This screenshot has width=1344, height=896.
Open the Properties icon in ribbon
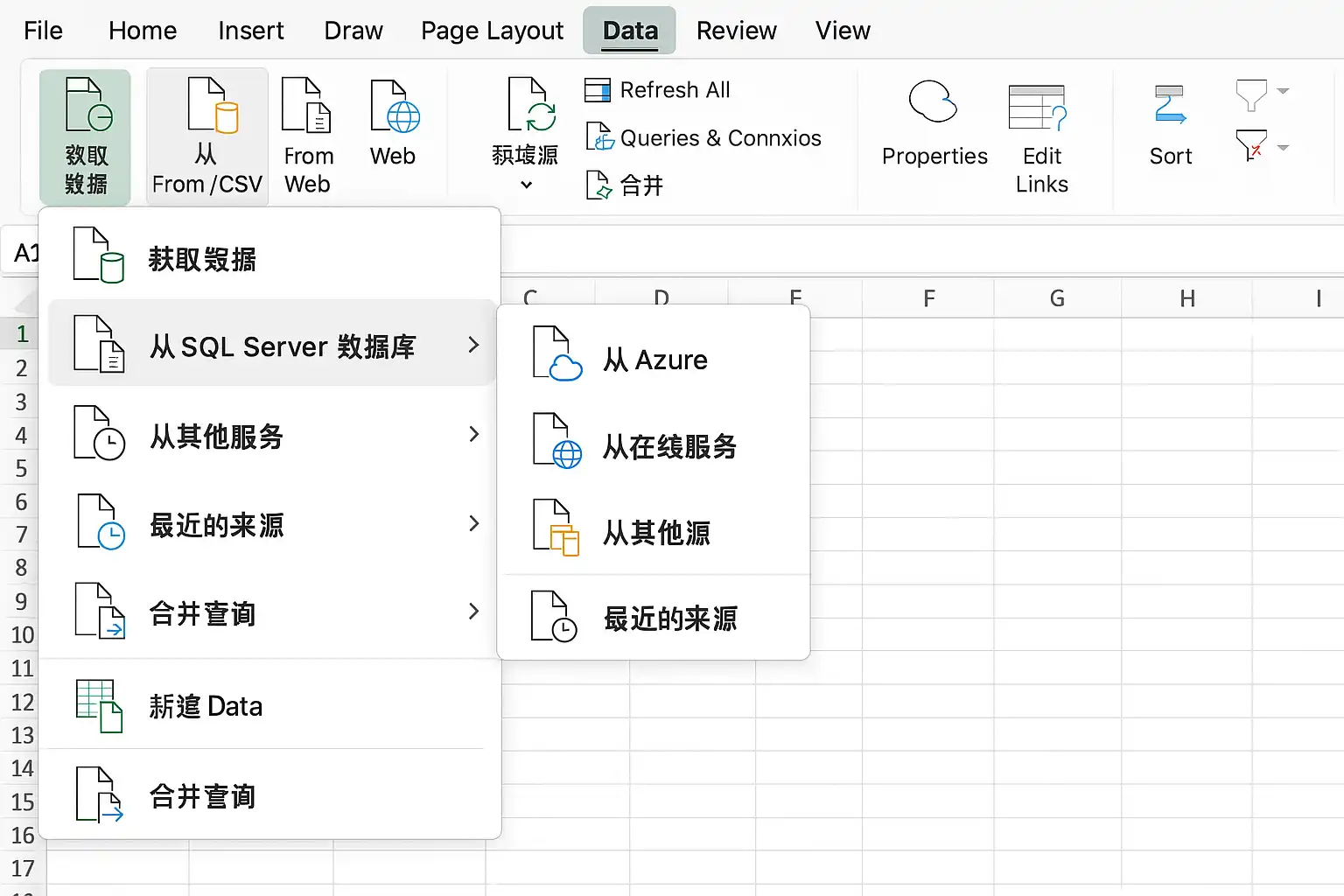[x=934, y=101]
